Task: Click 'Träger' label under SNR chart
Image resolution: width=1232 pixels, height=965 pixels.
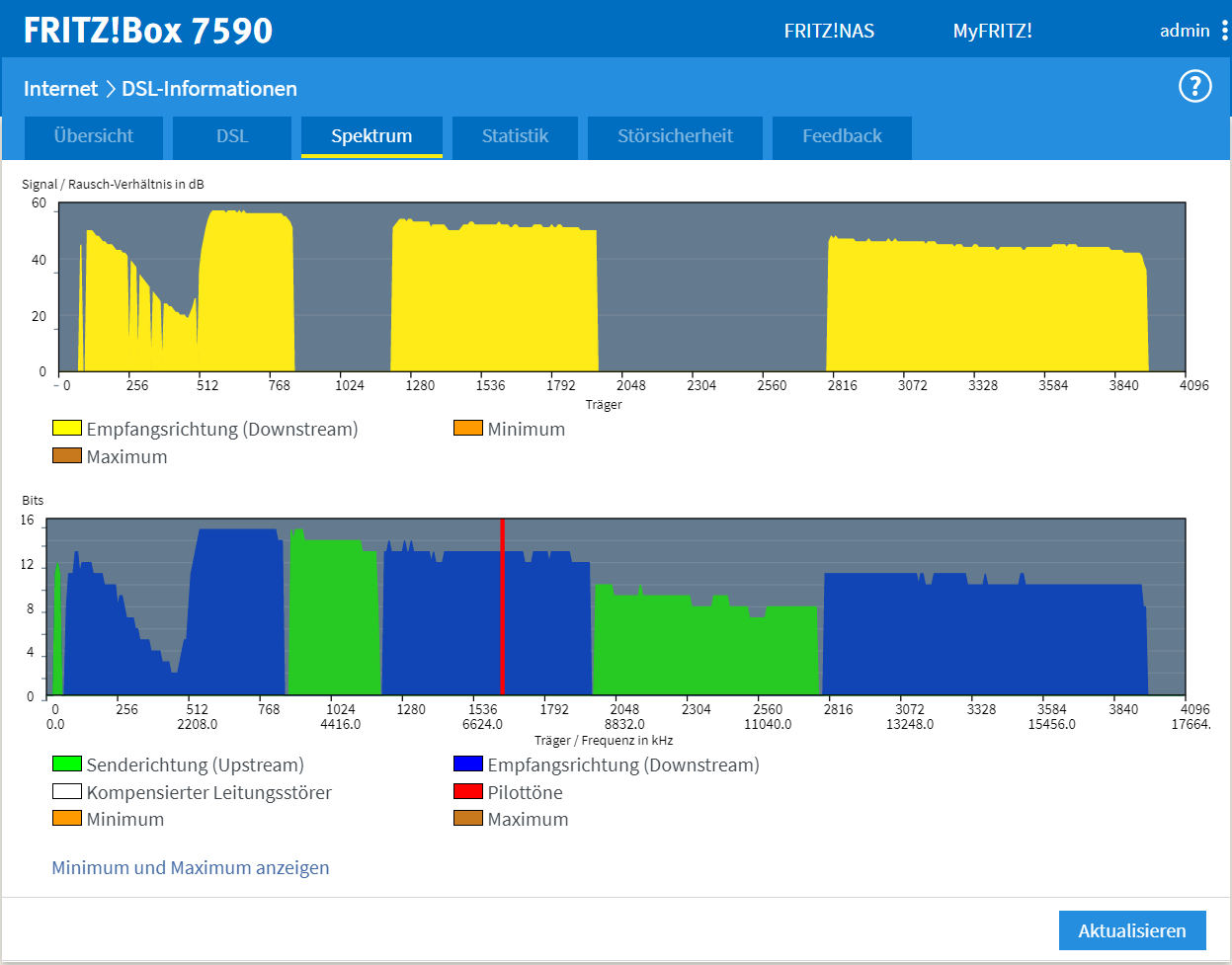Action: 604,405
